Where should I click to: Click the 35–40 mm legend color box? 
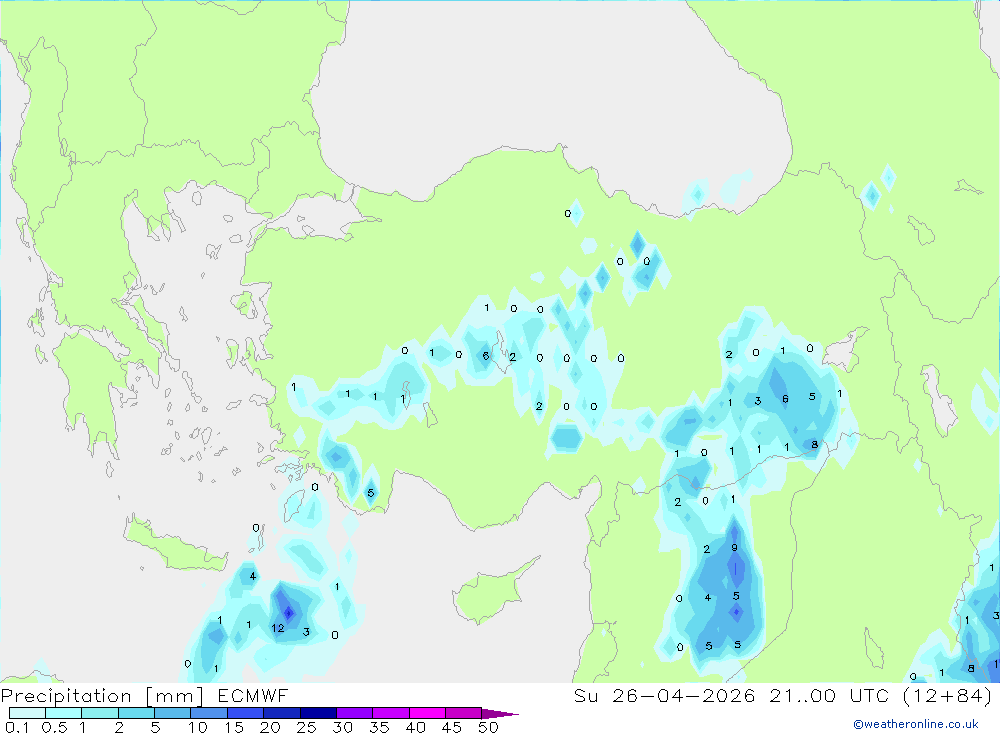coord(390,713)
